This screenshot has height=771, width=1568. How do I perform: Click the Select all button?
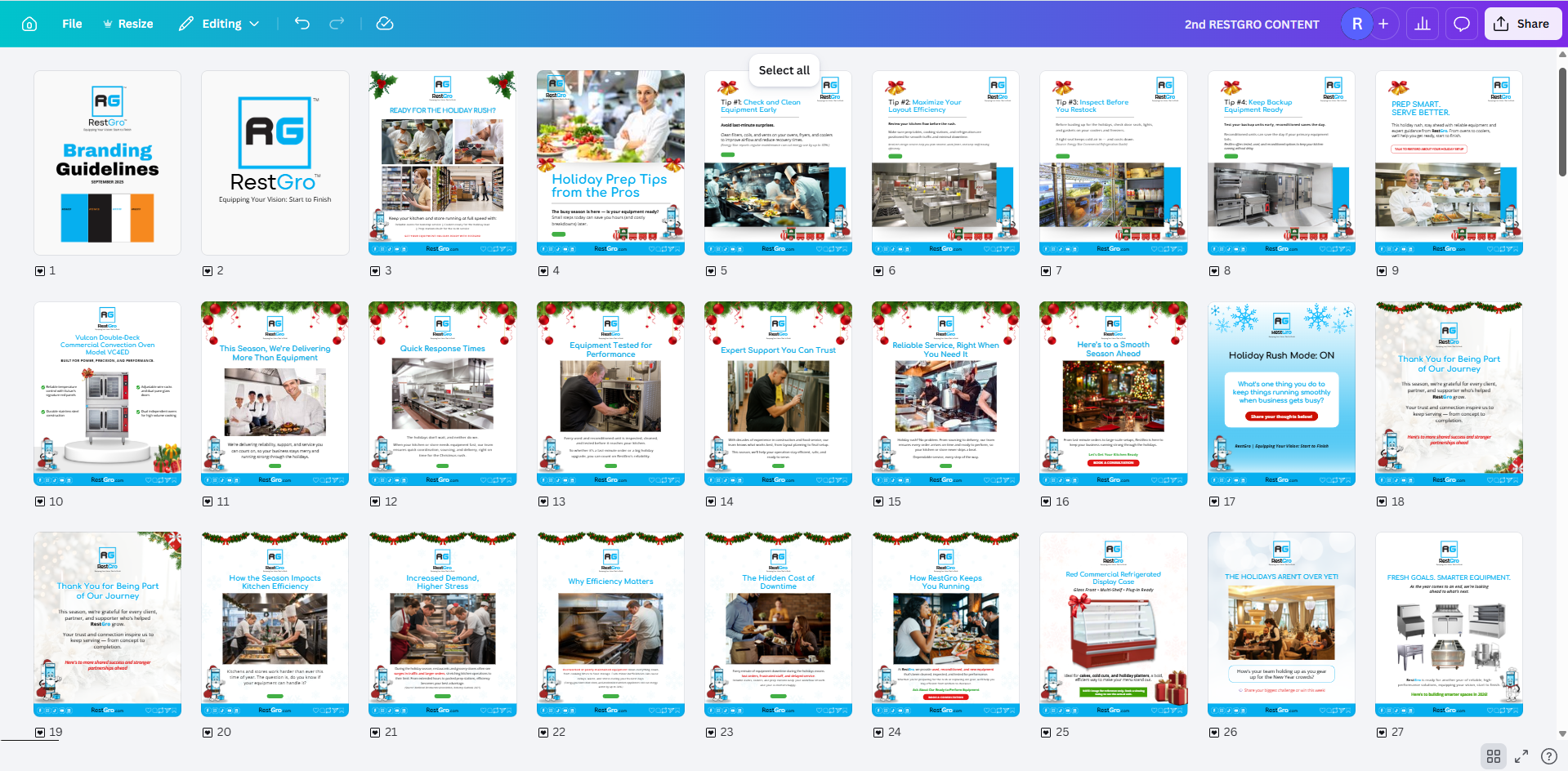(x=784, y=70)
